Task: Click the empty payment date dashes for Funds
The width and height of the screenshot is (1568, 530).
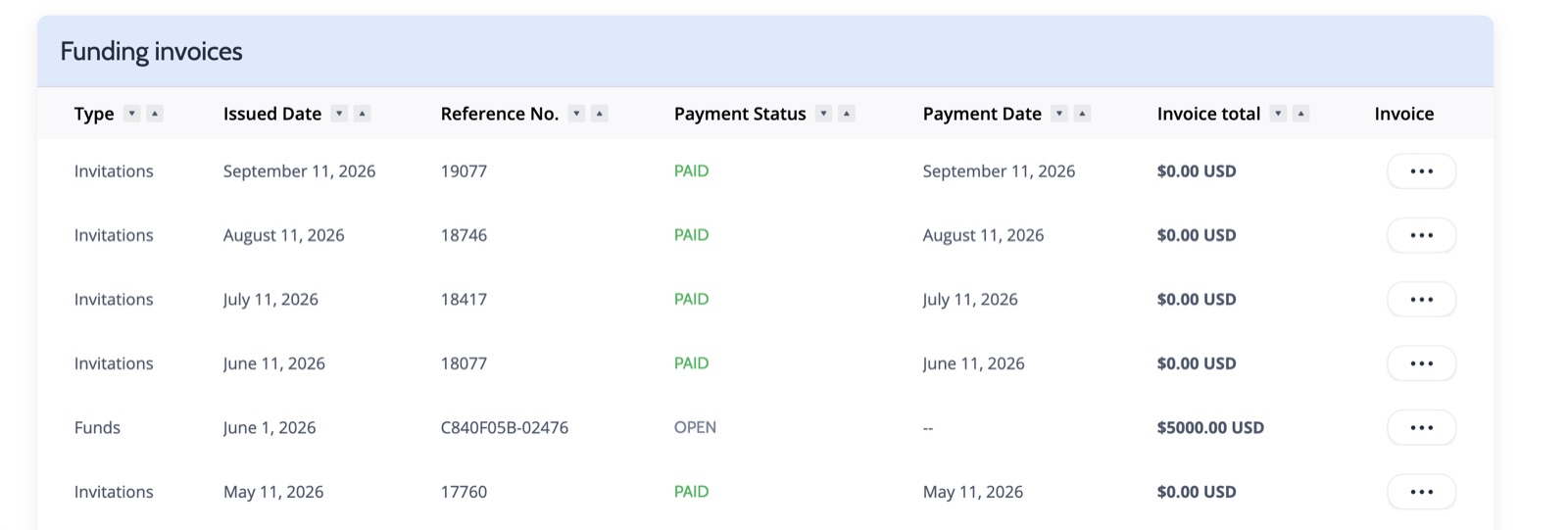Action: (928, 428)
